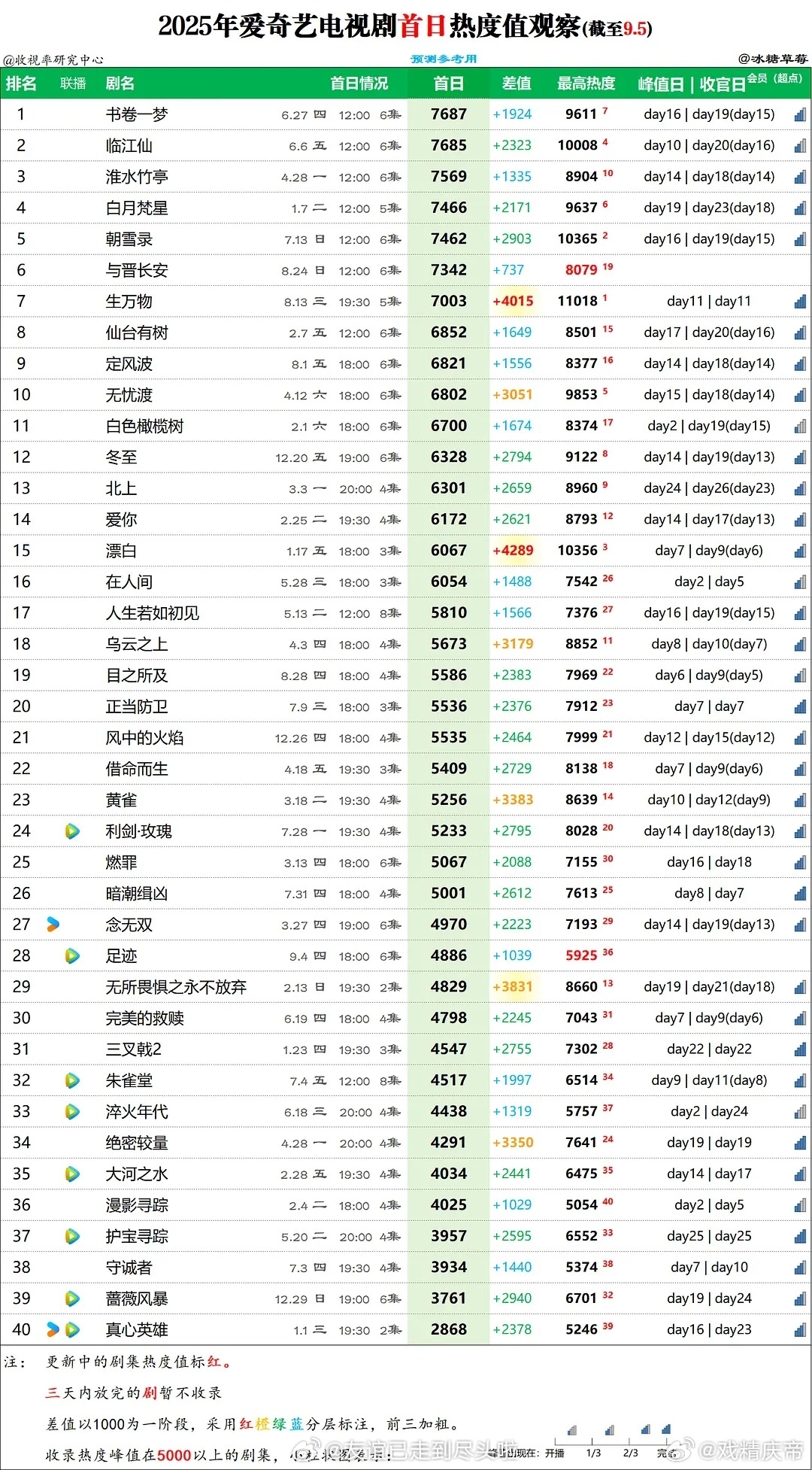
Task: Click the red peak value 8079 for 与晋长安
Action: (581, 270)
